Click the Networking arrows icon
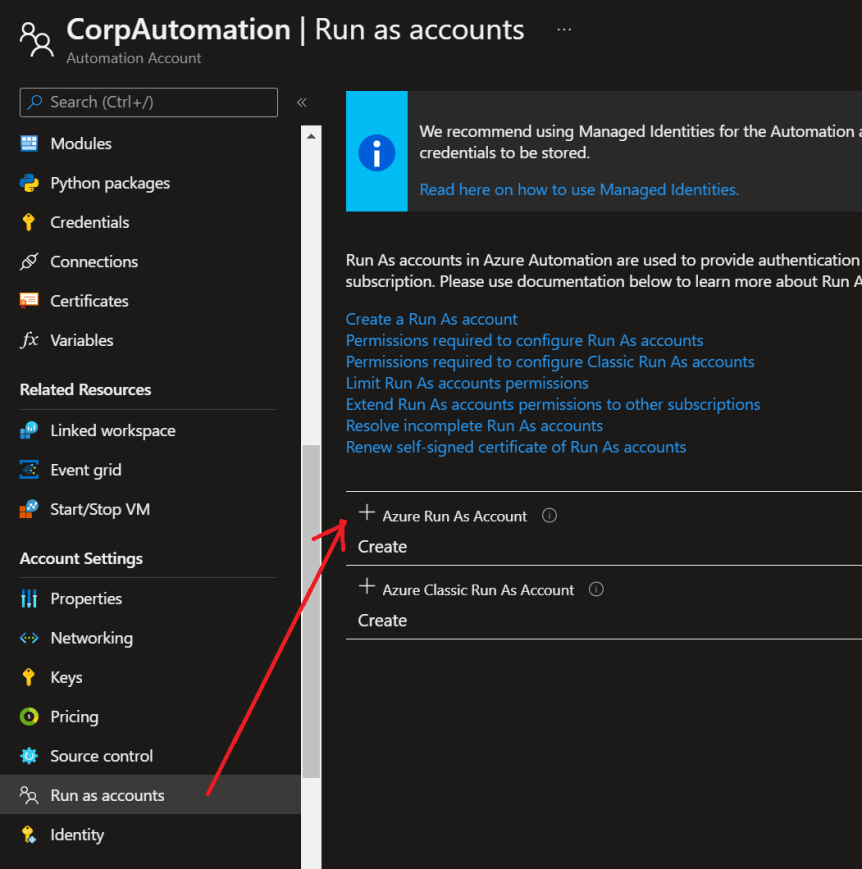Image resolution: width=862 pixels, height=869 pixels. pyautogui.click(x=29, y=638)
